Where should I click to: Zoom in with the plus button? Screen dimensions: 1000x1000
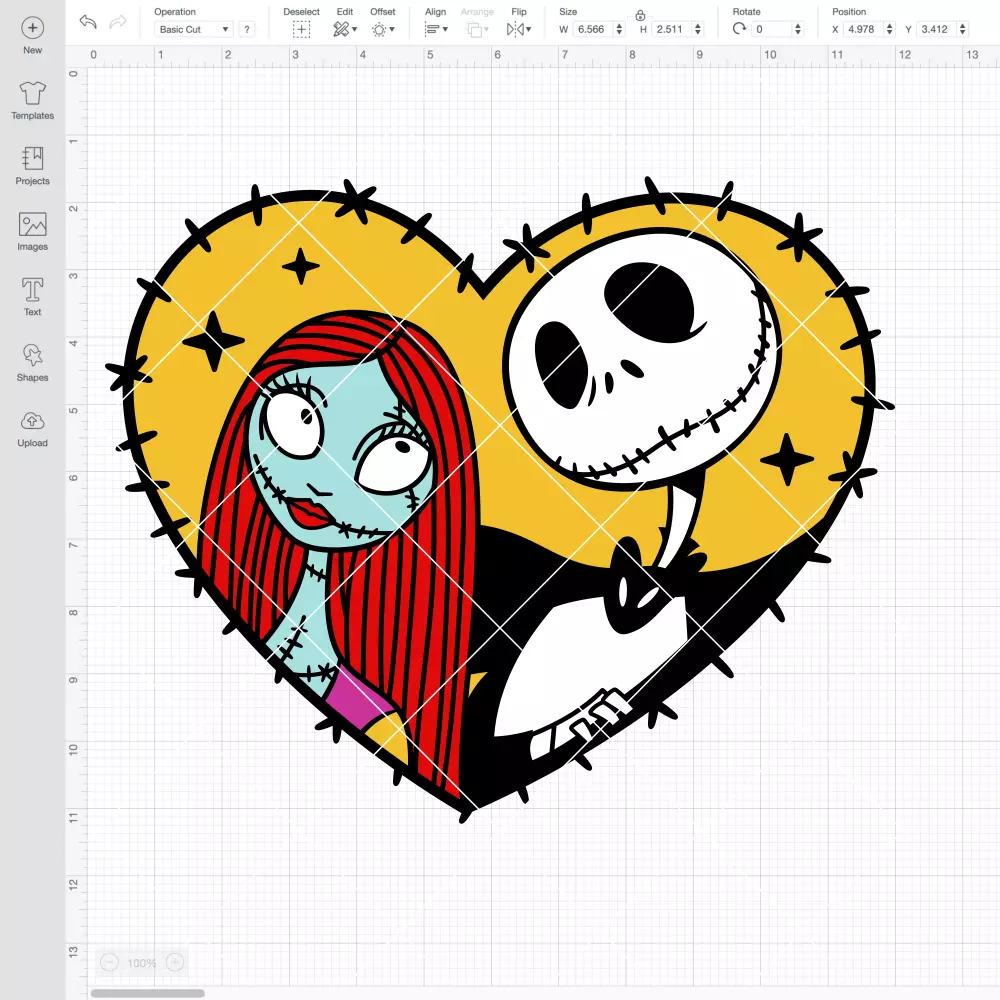point(175,962)
